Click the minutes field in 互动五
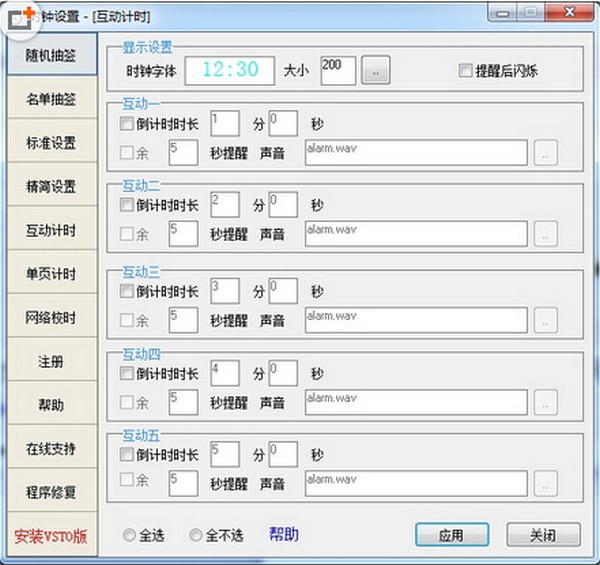Image resolution: width=600 pixels, height=565 pixels. click(225, 454)
